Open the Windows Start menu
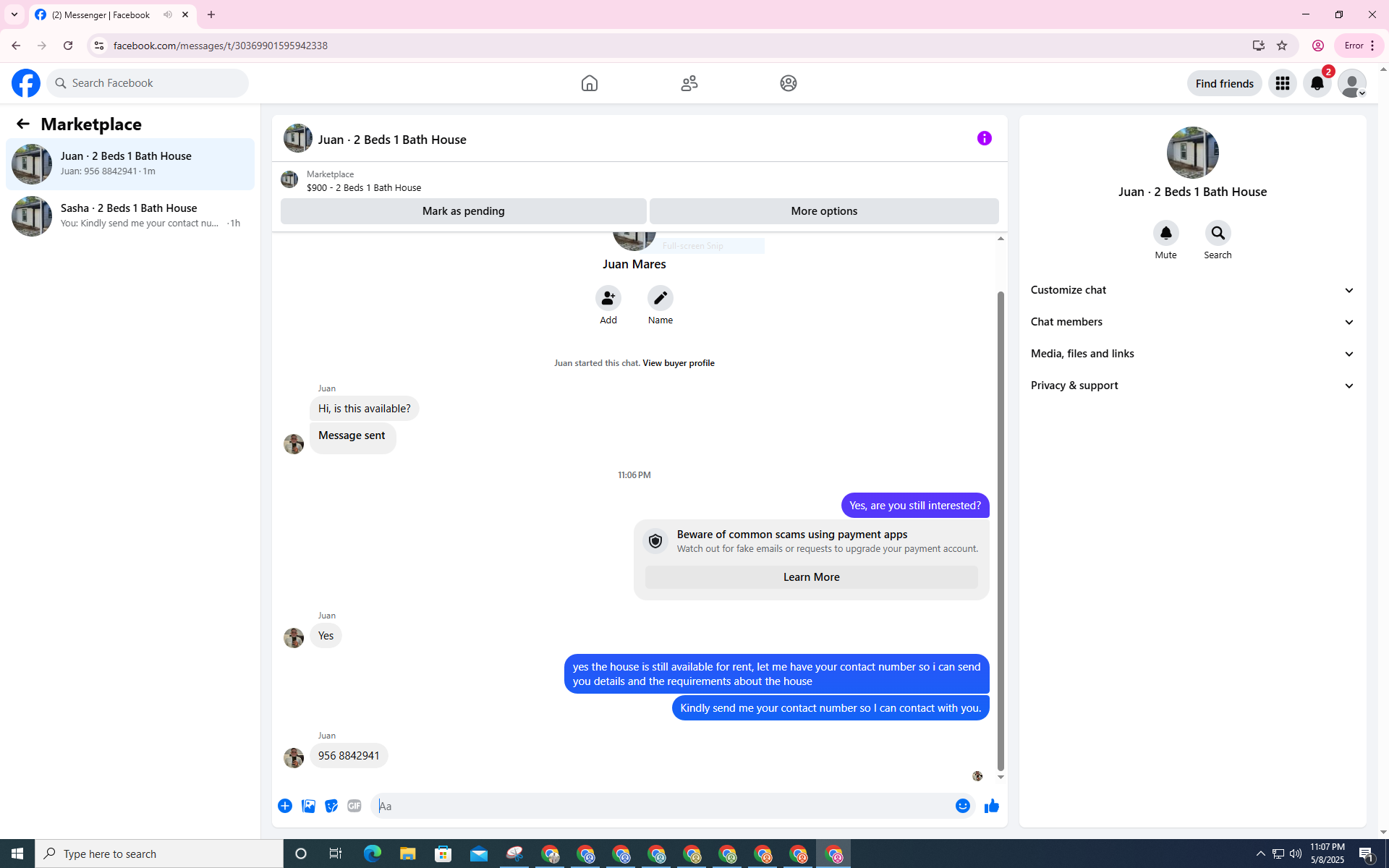This screenshot has height=868, width=1389. [x=17, y=854]
